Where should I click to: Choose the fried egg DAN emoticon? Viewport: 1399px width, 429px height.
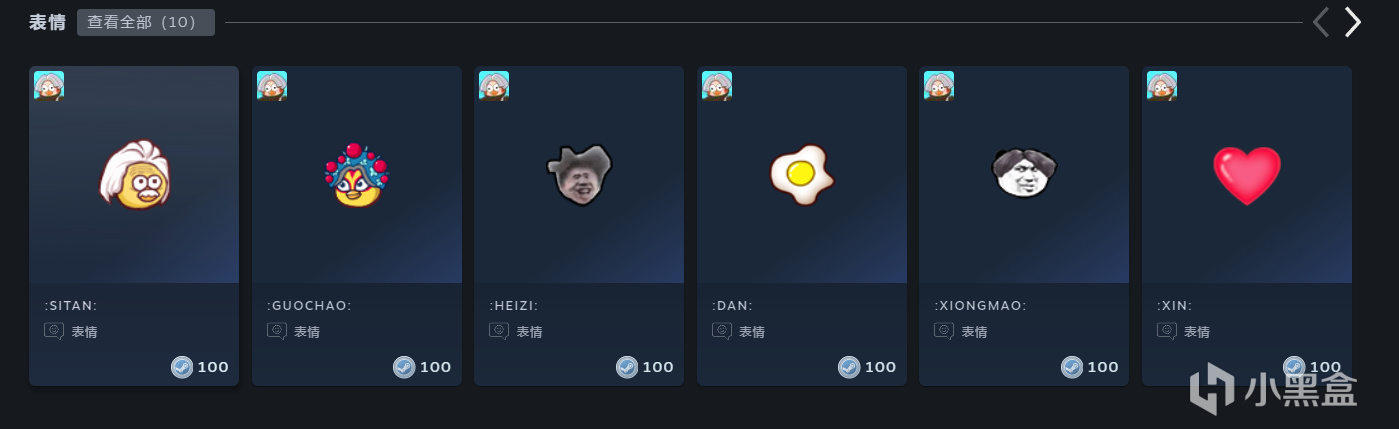[802, 174]
